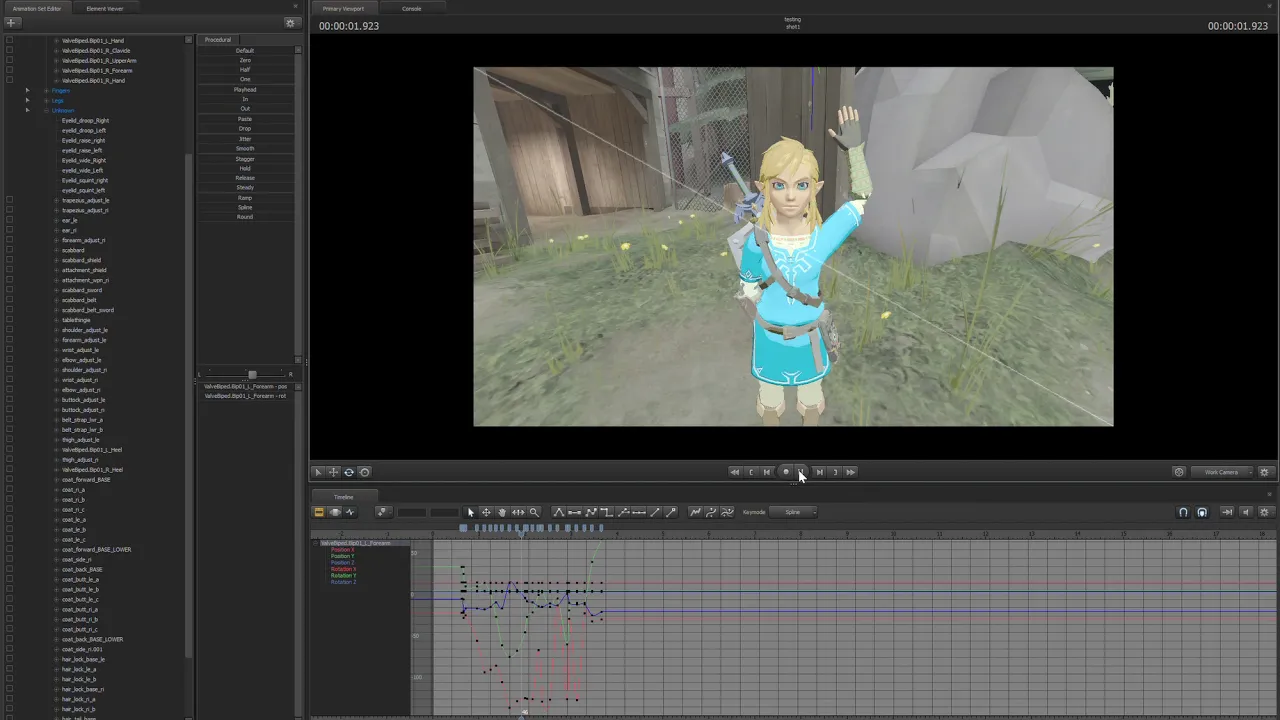The height and width of the screenshot is (720, 1280).
Task: Add a new animation set with plus button
Action: (x=12, y=23)
